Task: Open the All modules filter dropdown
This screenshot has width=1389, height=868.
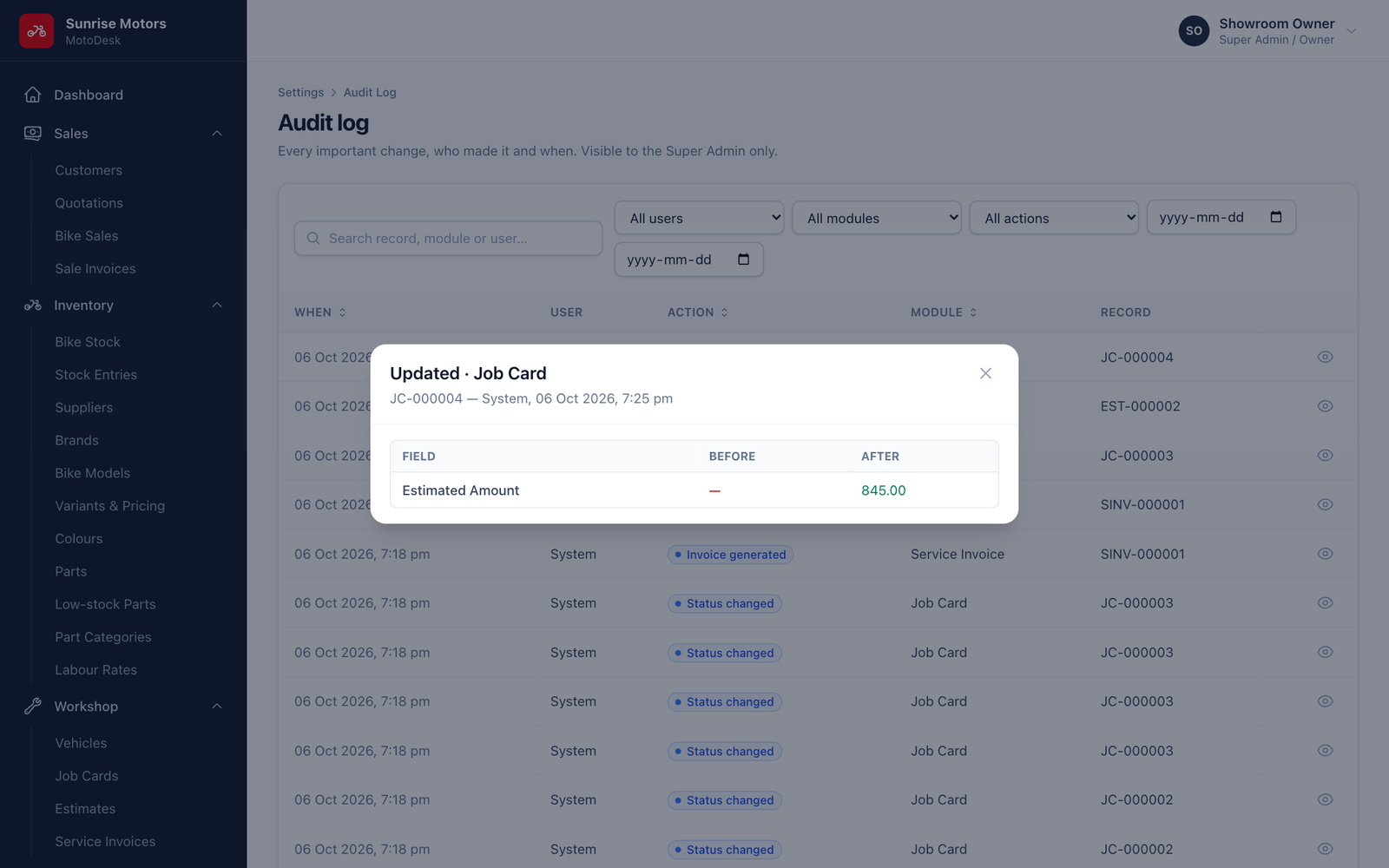Action: click(877, 218)
